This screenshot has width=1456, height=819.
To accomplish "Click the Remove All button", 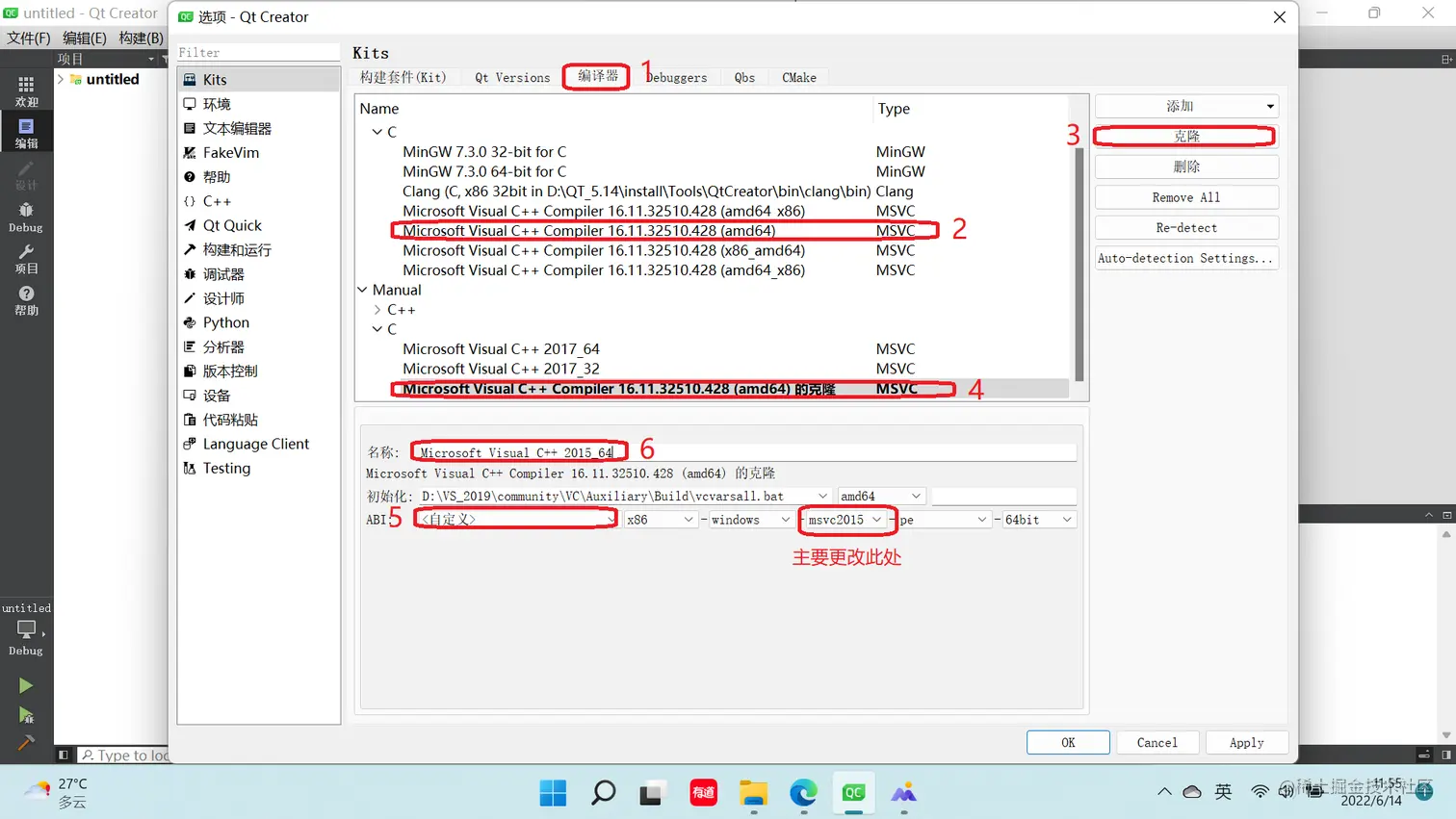I will pos(1186,197).
